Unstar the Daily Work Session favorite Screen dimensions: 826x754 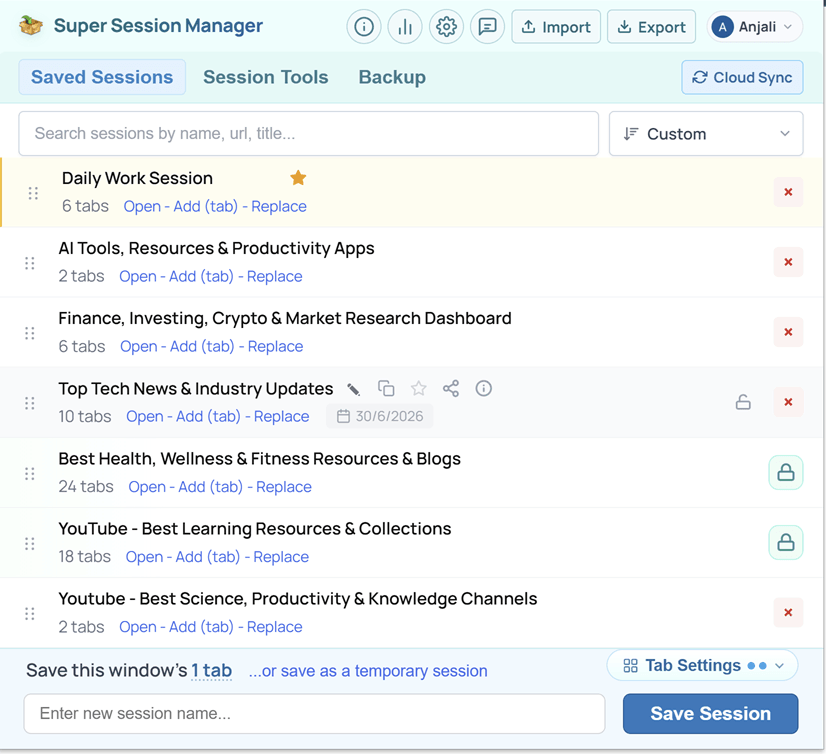click(298, 178)
